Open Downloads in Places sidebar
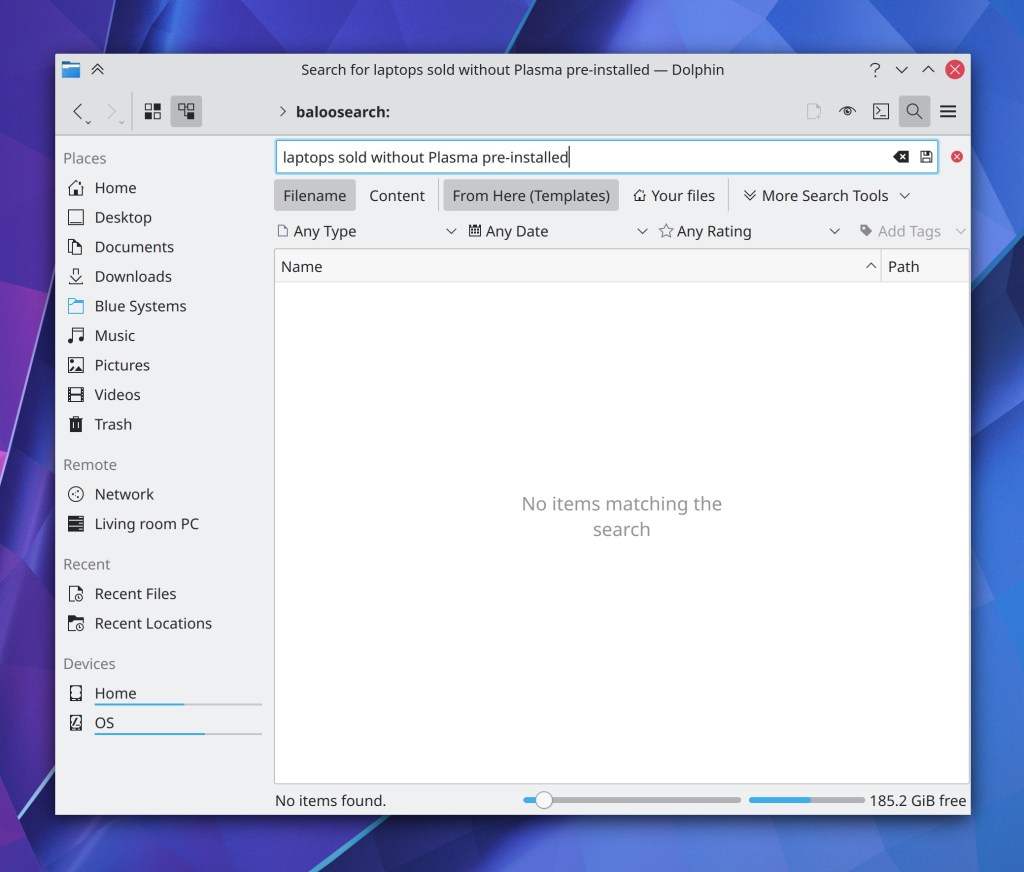1024x872 pixels. coord(133,276)
